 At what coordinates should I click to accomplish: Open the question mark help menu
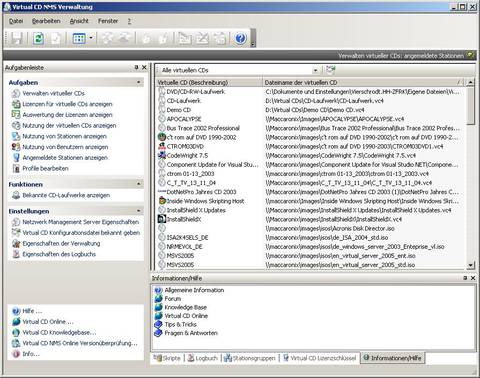pos(129,21)
